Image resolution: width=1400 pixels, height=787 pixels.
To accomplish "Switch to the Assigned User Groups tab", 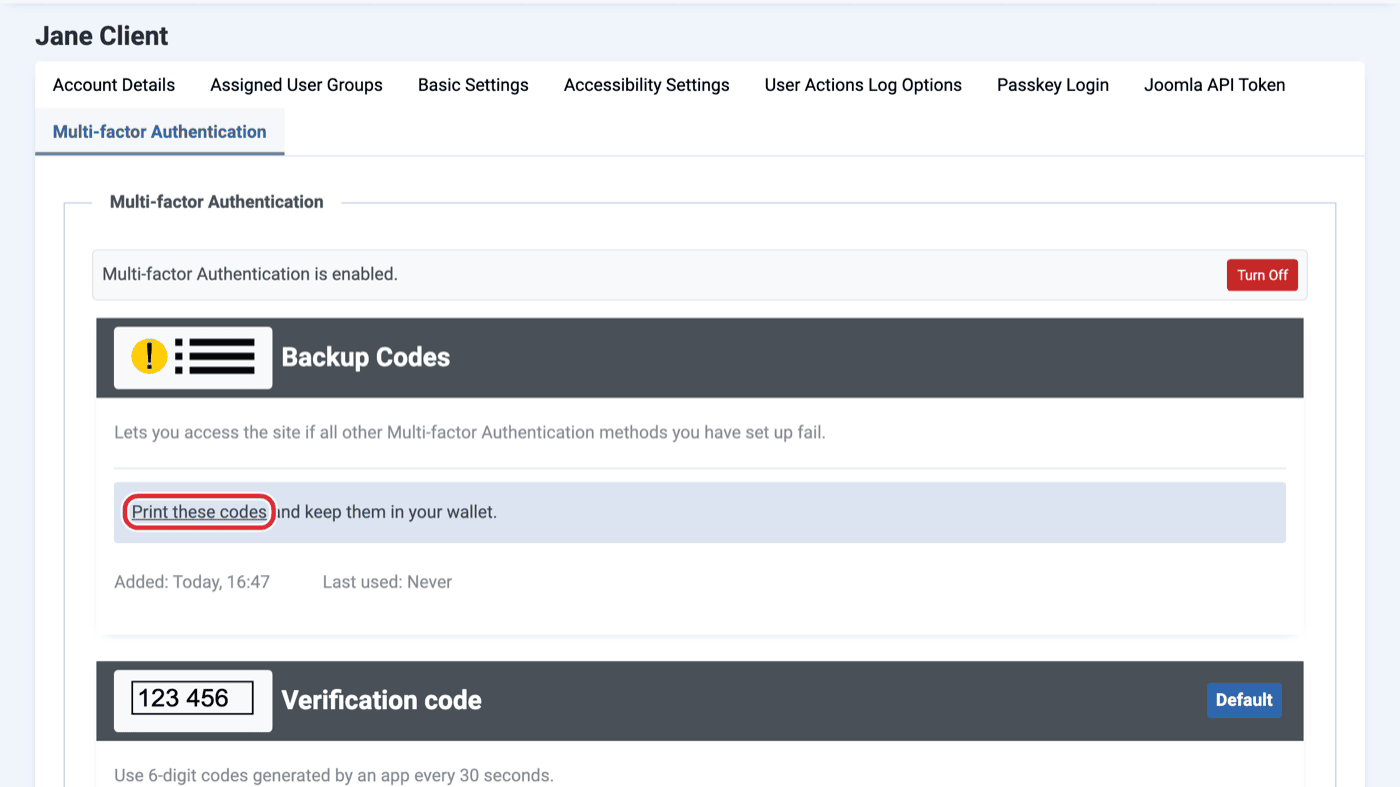I will tap(296, 85).
